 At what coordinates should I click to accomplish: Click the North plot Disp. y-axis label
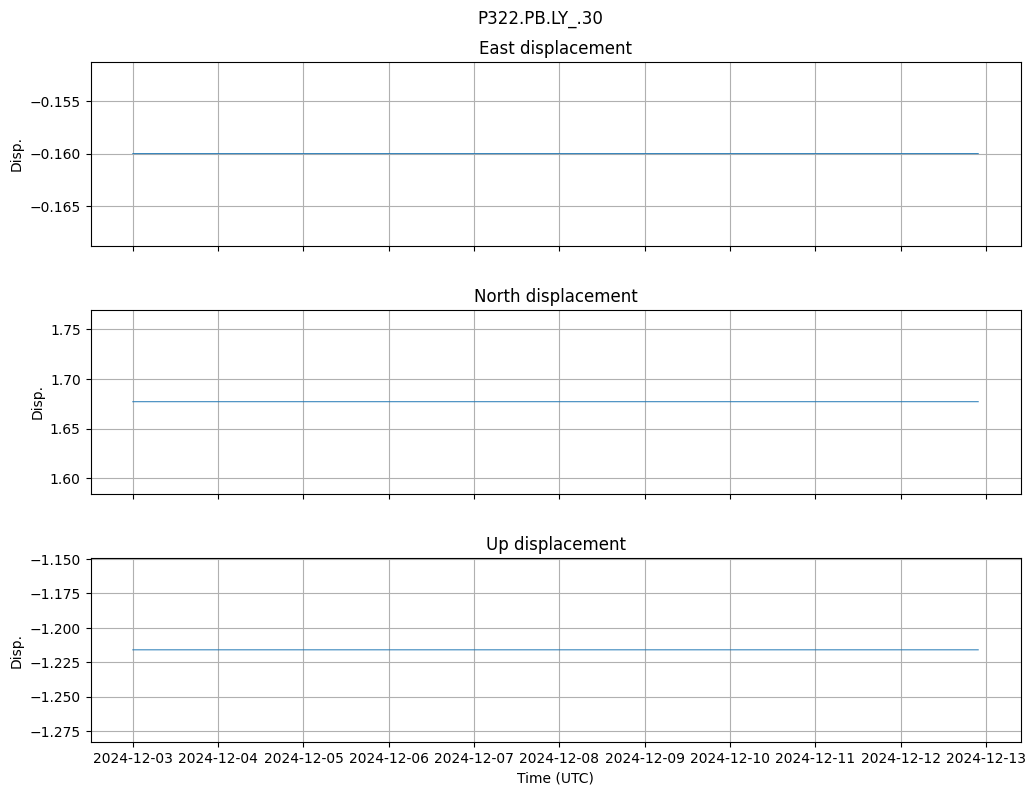(x=38, y=402)
